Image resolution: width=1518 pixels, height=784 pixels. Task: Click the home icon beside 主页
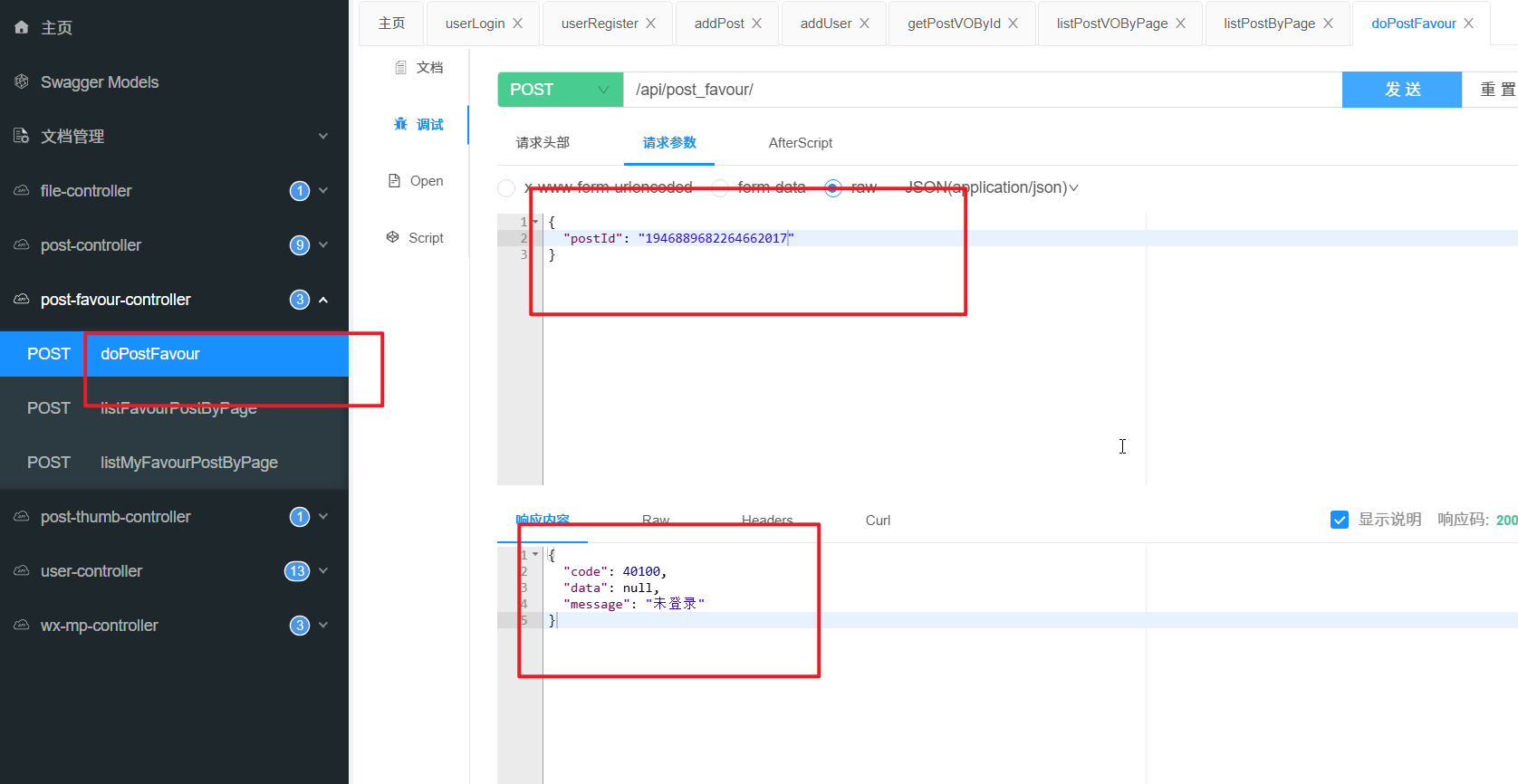22,27
